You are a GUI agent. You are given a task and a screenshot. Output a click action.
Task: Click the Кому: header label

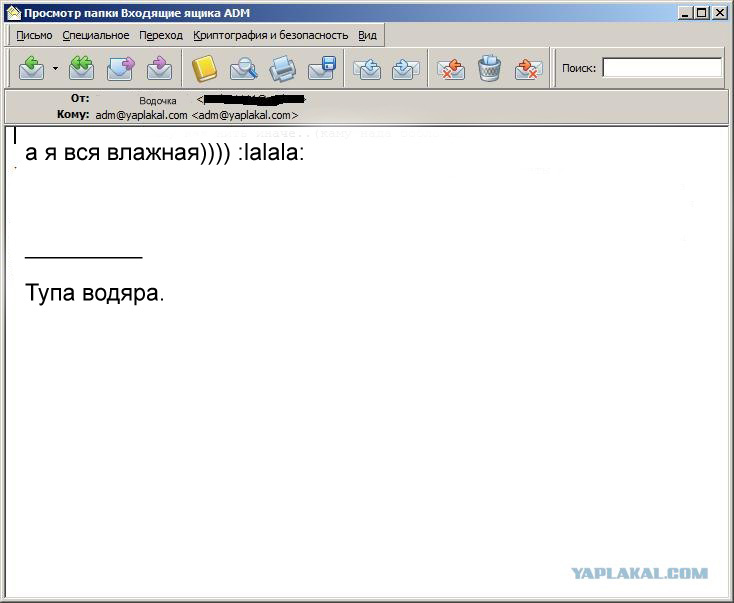point(73,114)
